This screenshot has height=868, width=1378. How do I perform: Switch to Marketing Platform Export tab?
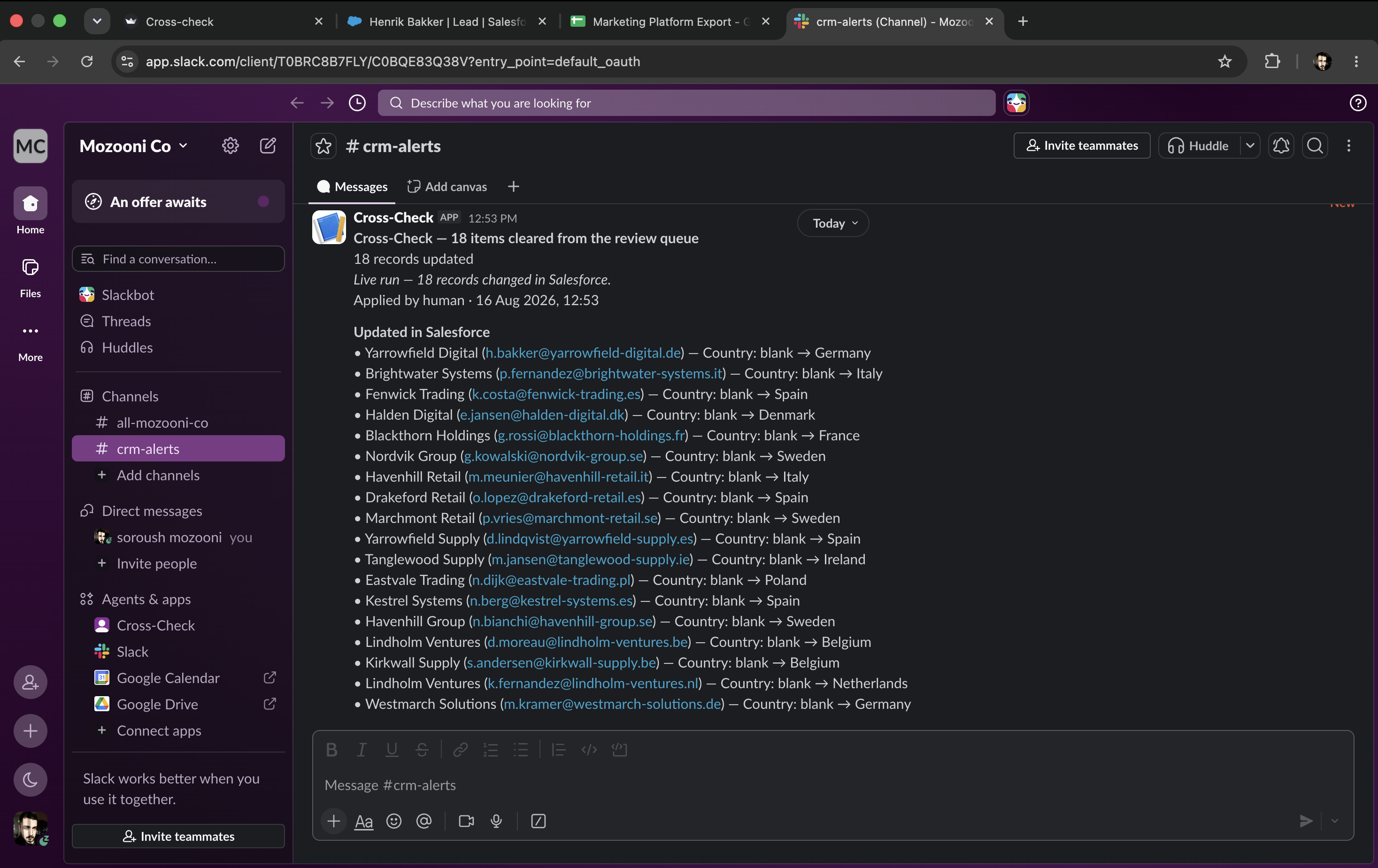pos(670,21)
